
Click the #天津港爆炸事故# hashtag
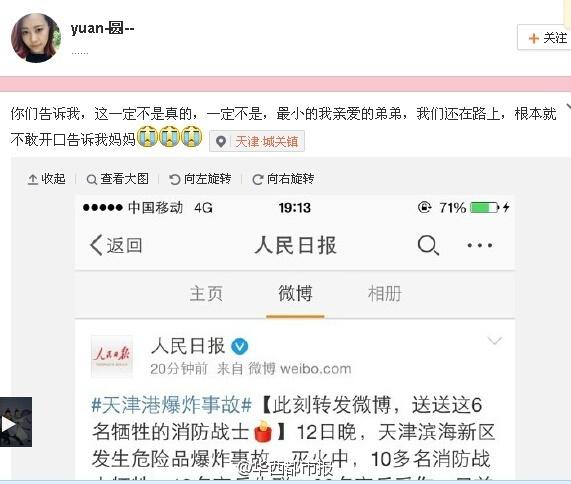(x=172, y=405)
